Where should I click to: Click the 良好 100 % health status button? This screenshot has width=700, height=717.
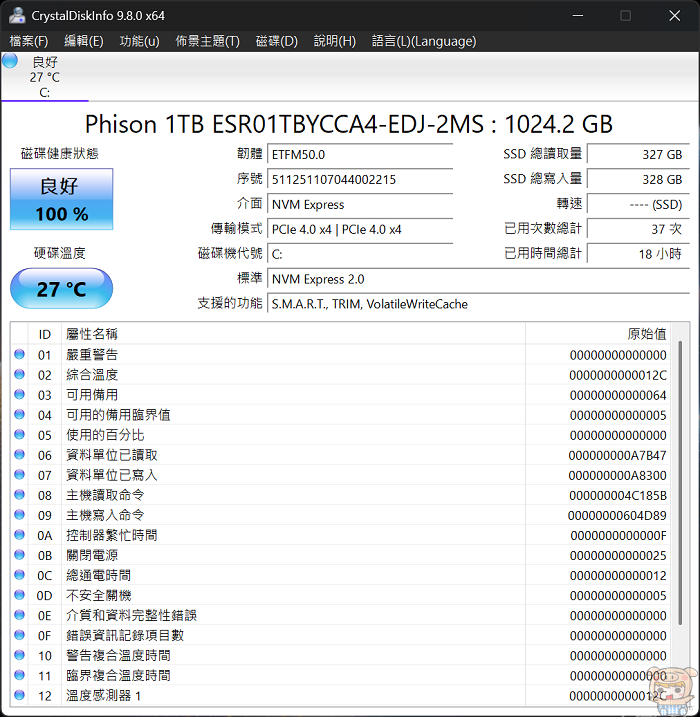pyautogui.click(x=62, y=200)
